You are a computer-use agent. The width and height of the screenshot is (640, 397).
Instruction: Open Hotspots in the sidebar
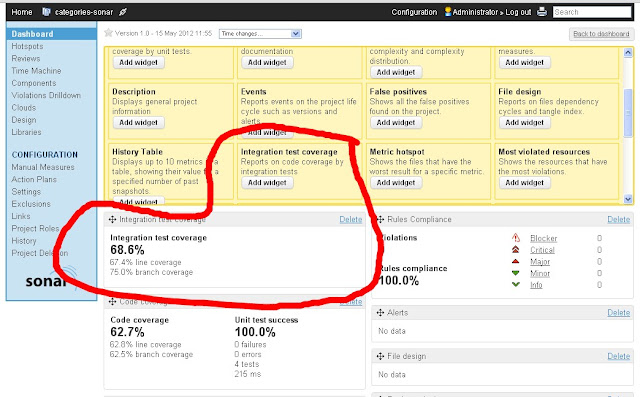click(27, 46)
